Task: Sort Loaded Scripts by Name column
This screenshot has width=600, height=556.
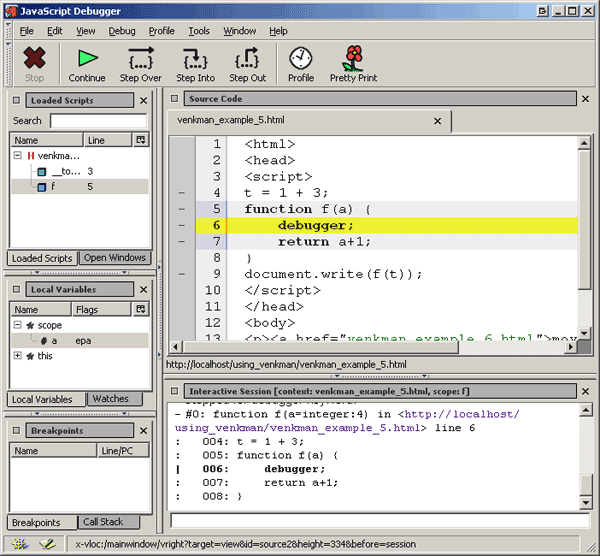Action: point(46,140)
